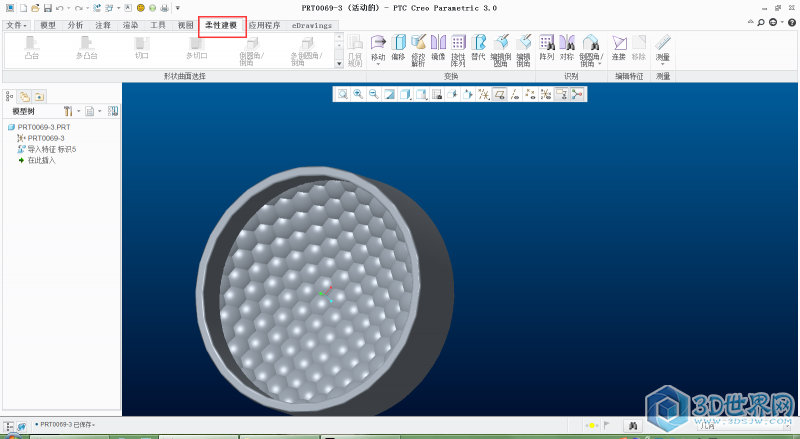Open the eDrawings tab
This screenshot has width=800, height=439.
pyautogui.click(x=312, y=25)
